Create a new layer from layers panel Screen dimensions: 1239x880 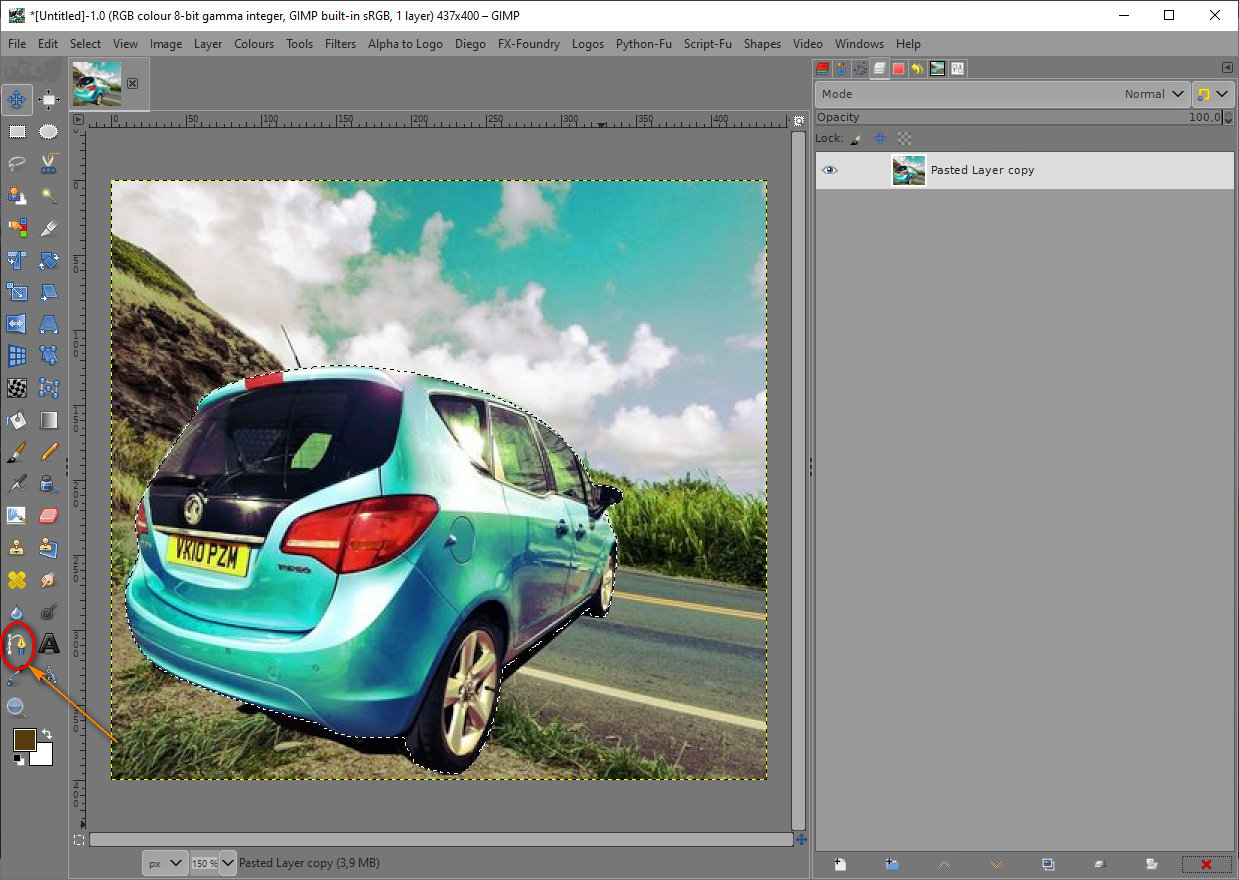(840, 864)
